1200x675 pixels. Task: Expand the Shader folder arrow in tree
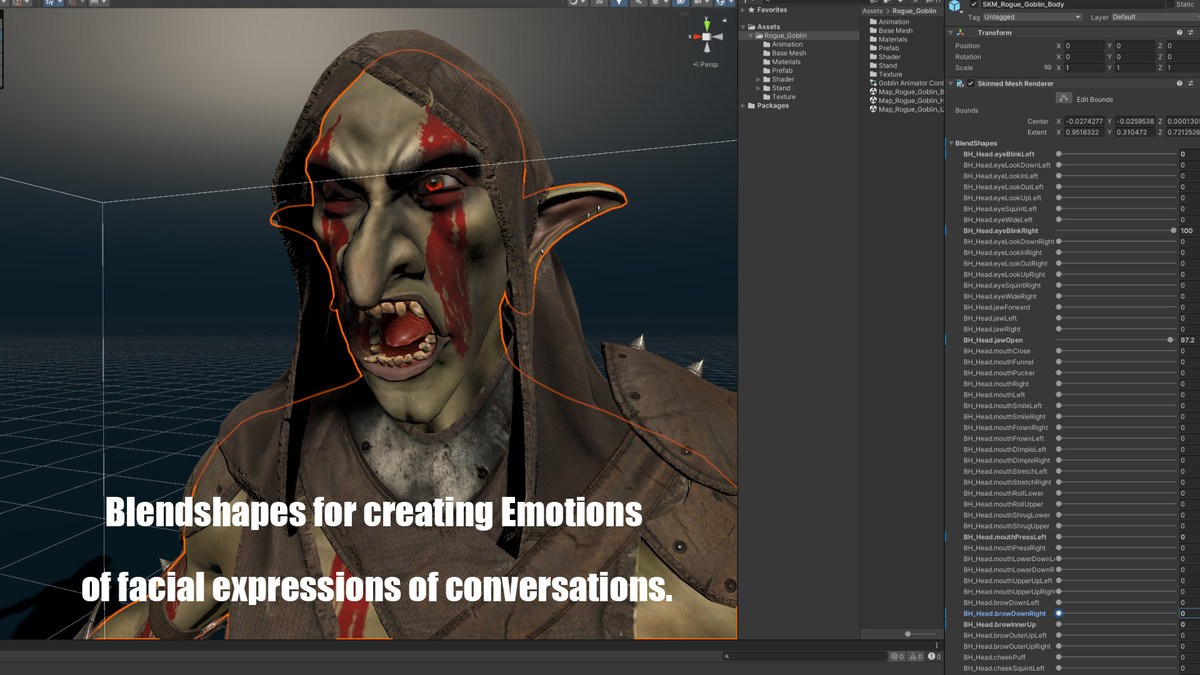[759, 79]
